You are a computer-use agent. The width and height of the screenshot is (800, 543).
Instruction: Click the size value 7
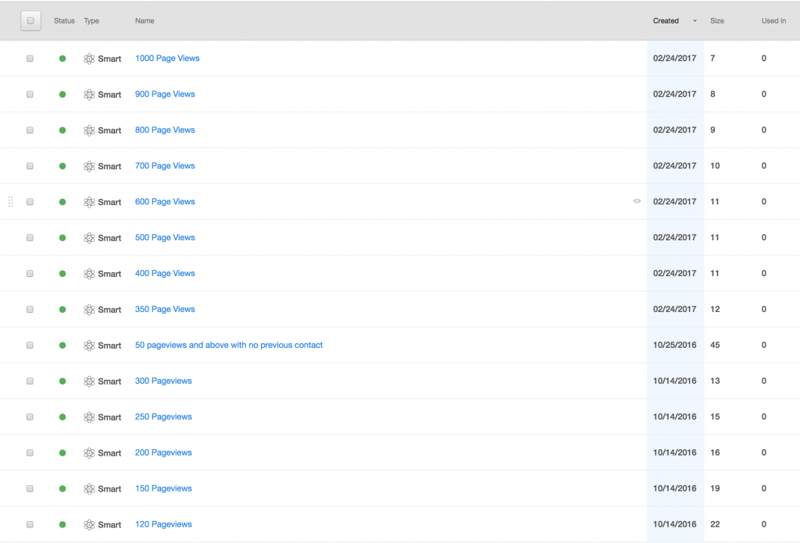point(713,58)
